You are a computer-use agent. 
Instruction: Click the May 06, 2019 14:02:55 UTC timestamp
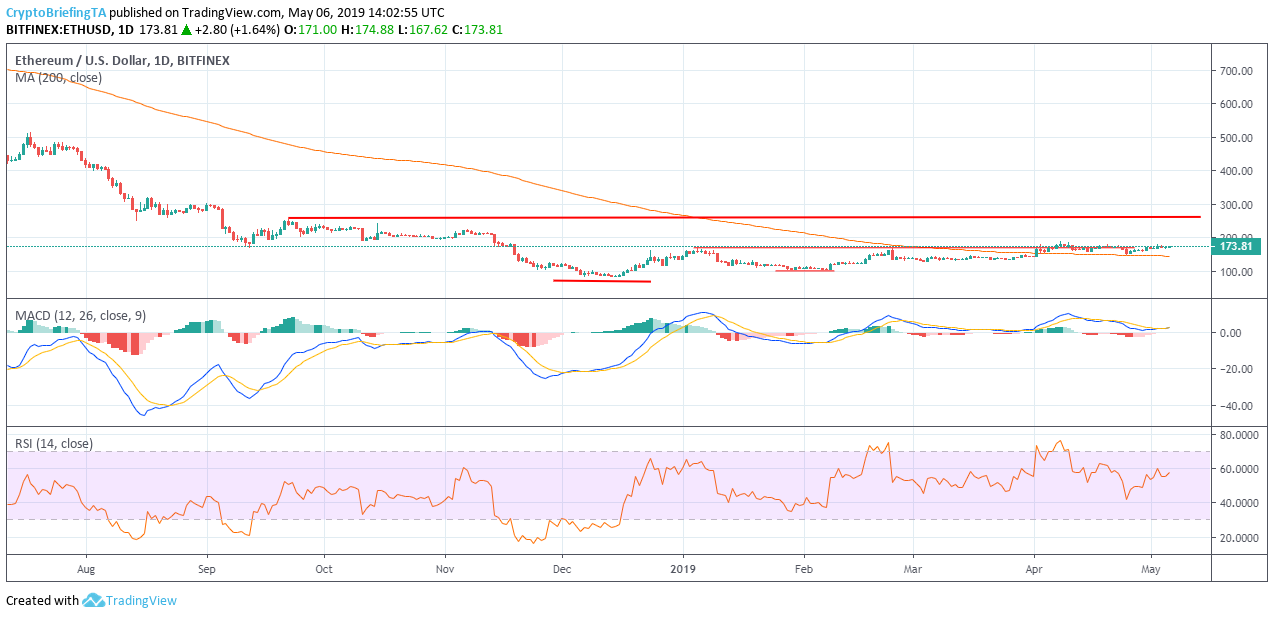click(366, 12)
